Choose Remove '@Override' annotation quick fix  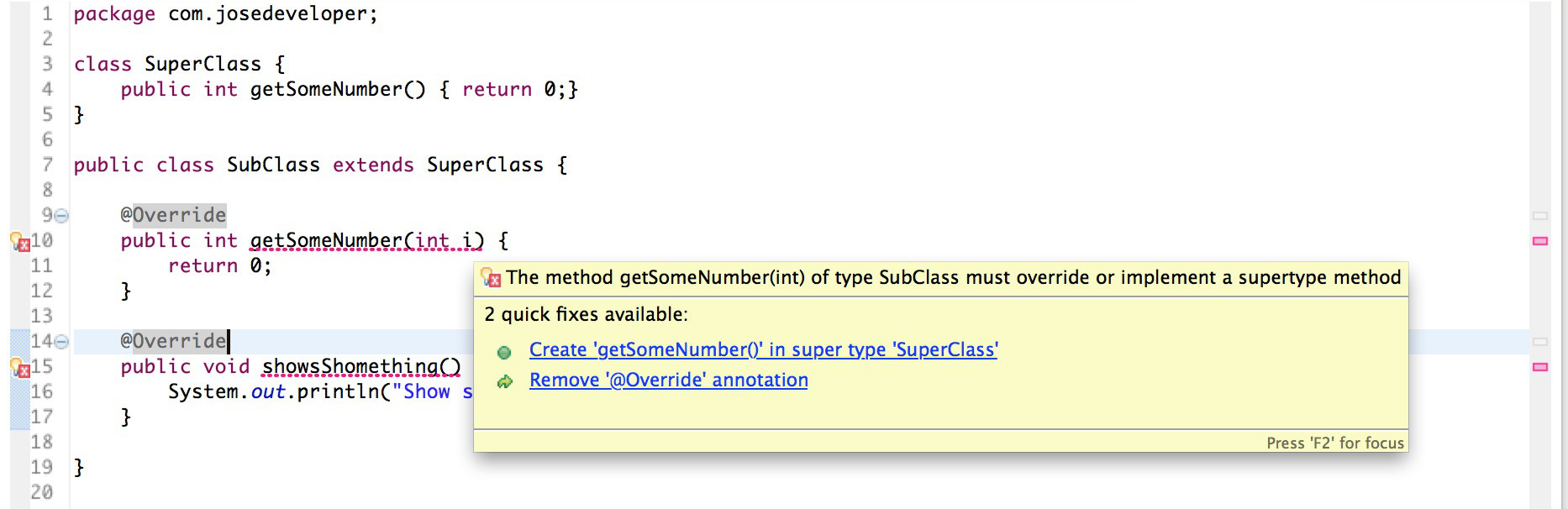click(x=669, y=380)
